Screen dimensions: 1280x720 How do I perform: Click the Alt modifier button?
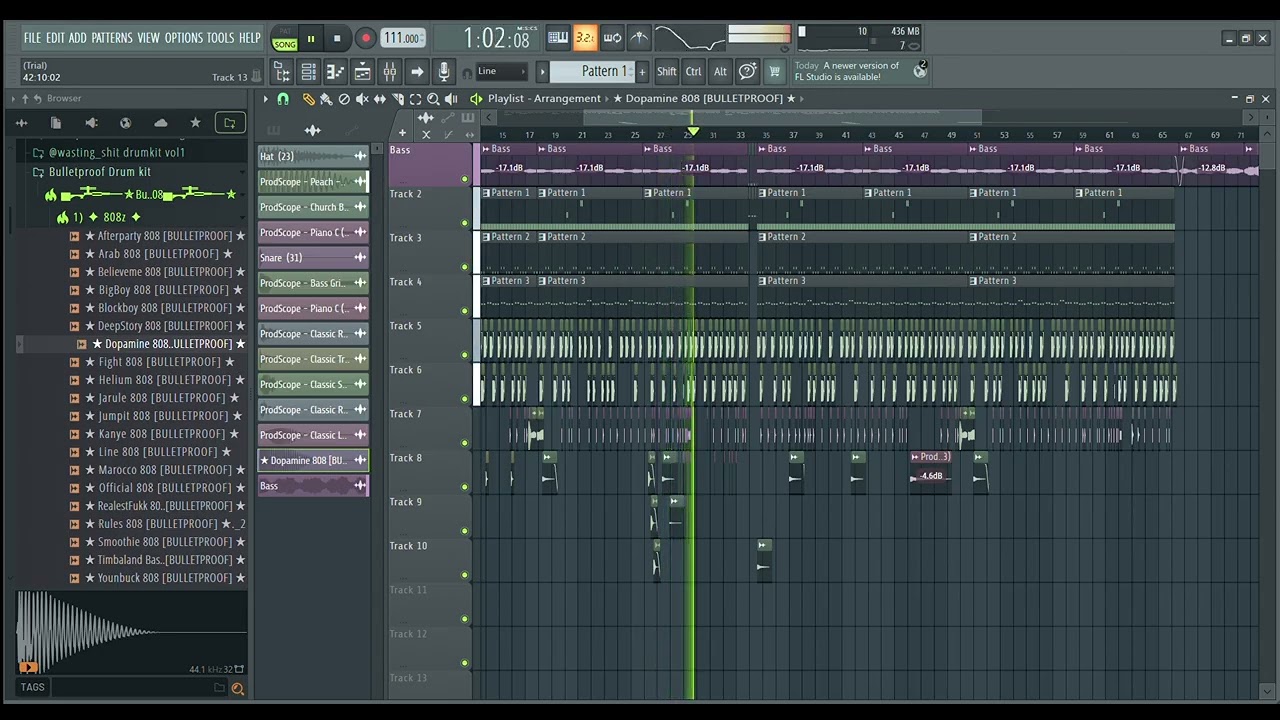[720, 72]
